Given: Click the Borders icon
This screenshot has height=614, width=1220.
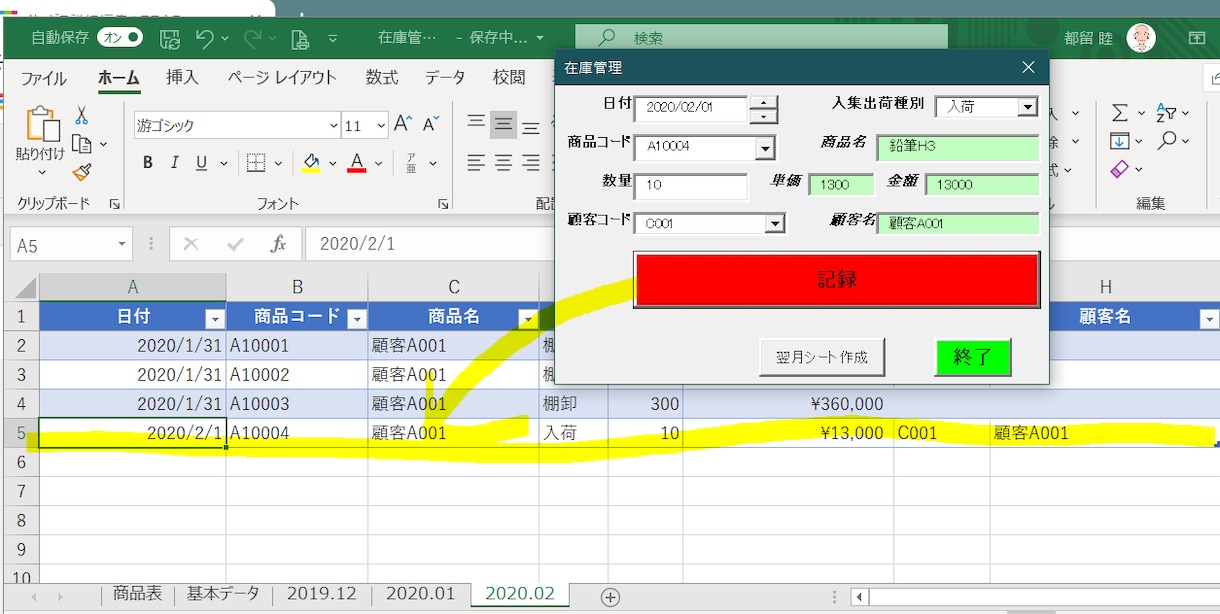Looking at the screenshot, I should point(256,163).
